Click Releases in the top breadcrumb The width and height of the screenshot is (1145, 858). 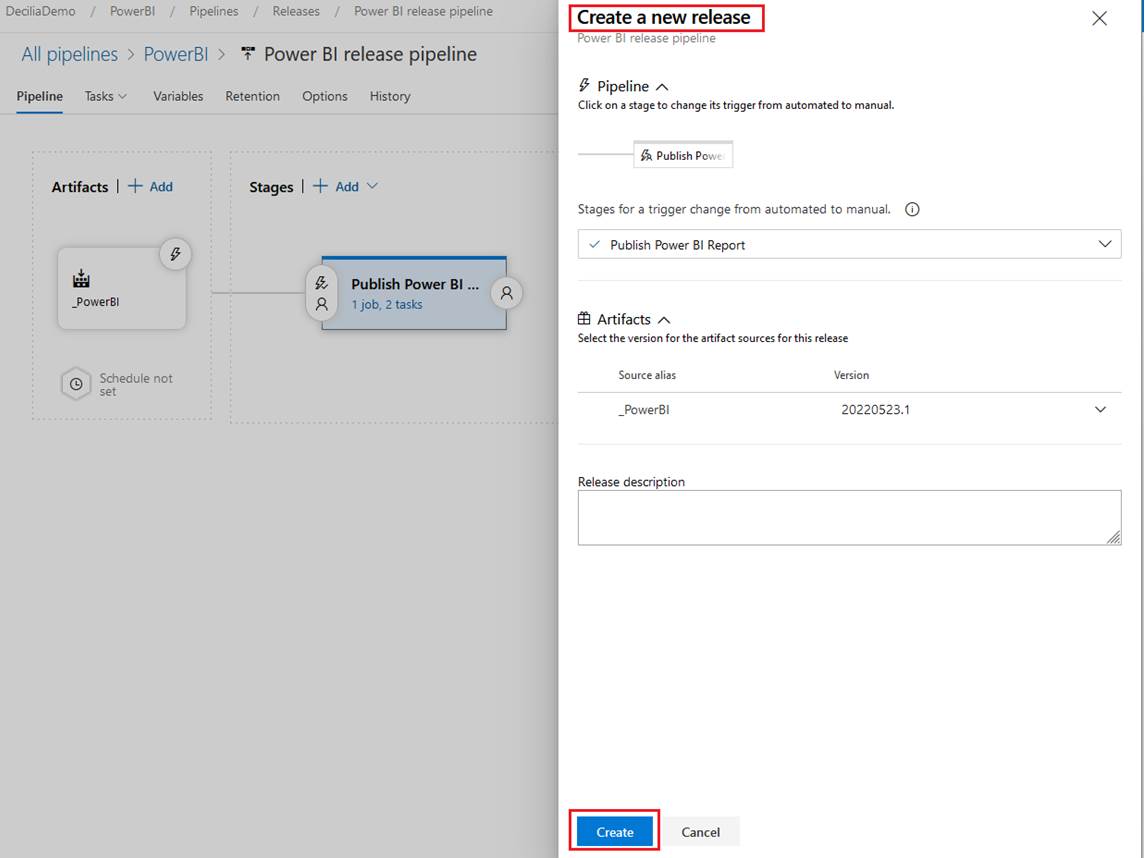click(296, 12)
